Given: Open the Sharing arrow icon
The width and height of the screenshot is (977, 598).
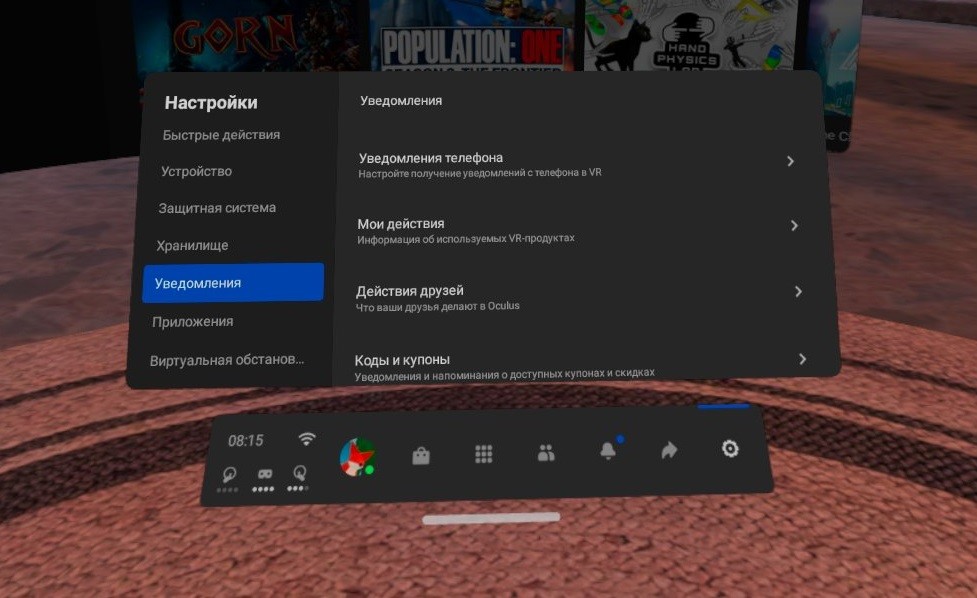Looking at the screenshot, I should pyautogui.click(x=669, y=450).
